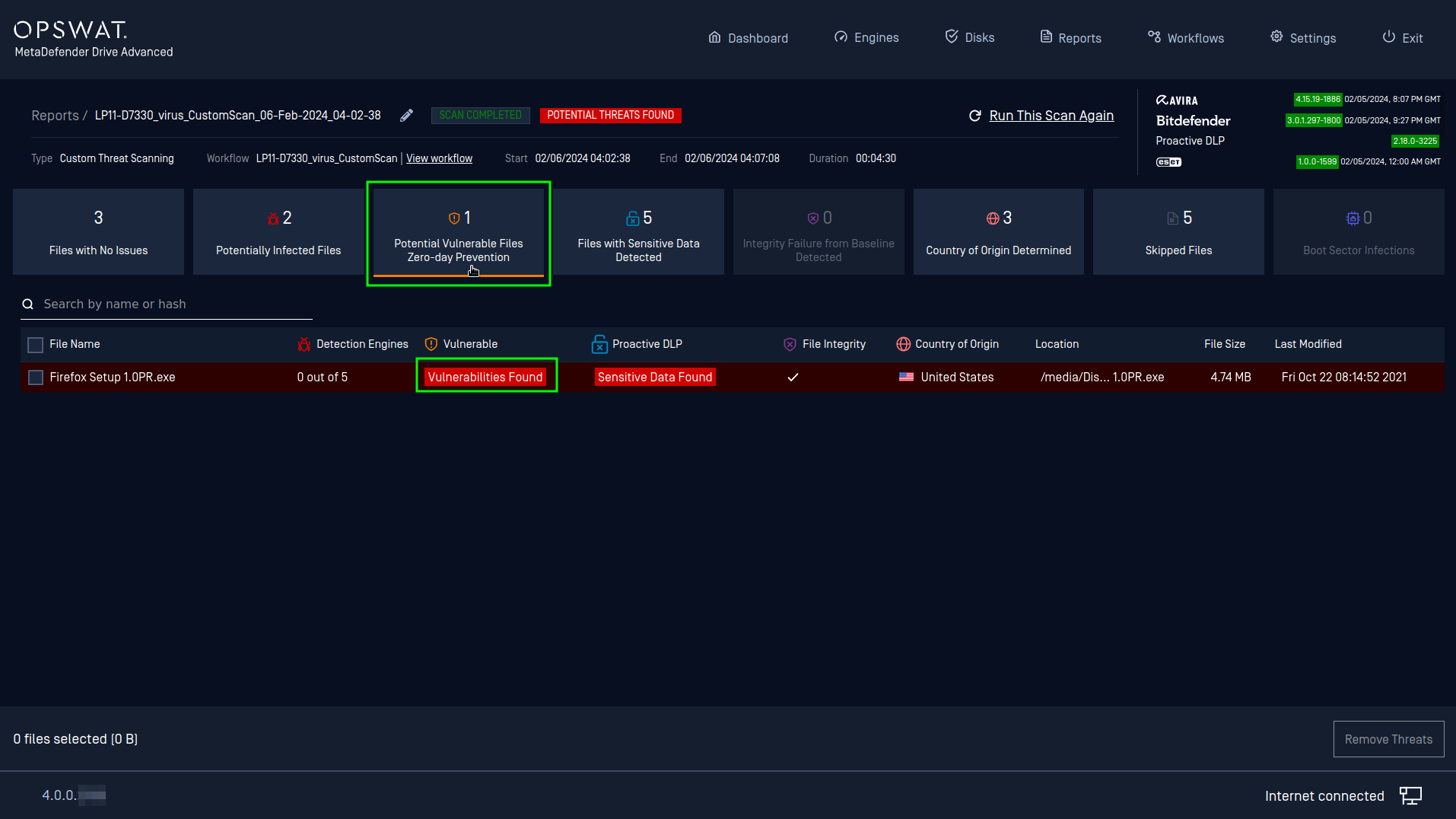This screenshot has width=1456, height=819.
Task: Open the Settings page
Action: click(1303, 38)
